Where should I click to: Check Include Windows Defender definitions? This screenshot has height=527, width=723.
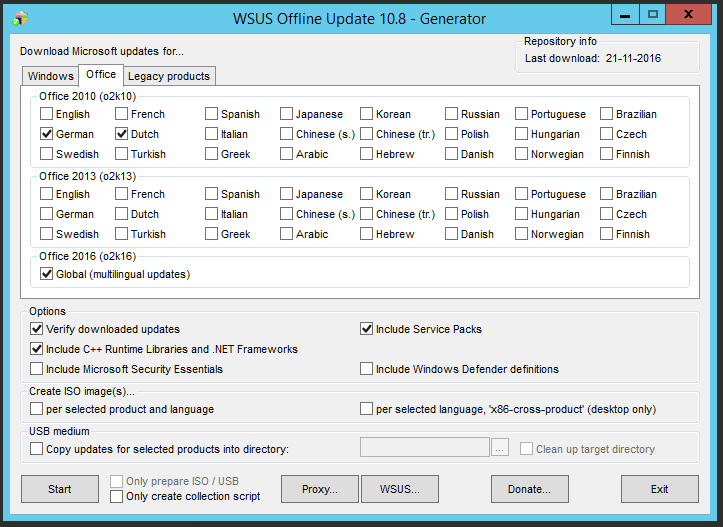tap(367, 369)
